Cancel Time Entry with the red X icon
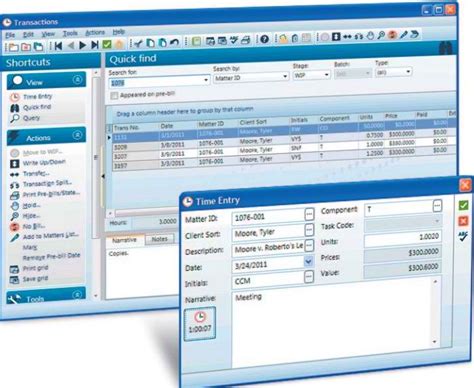This screenshot has height=388, width=474. point(463,221)
